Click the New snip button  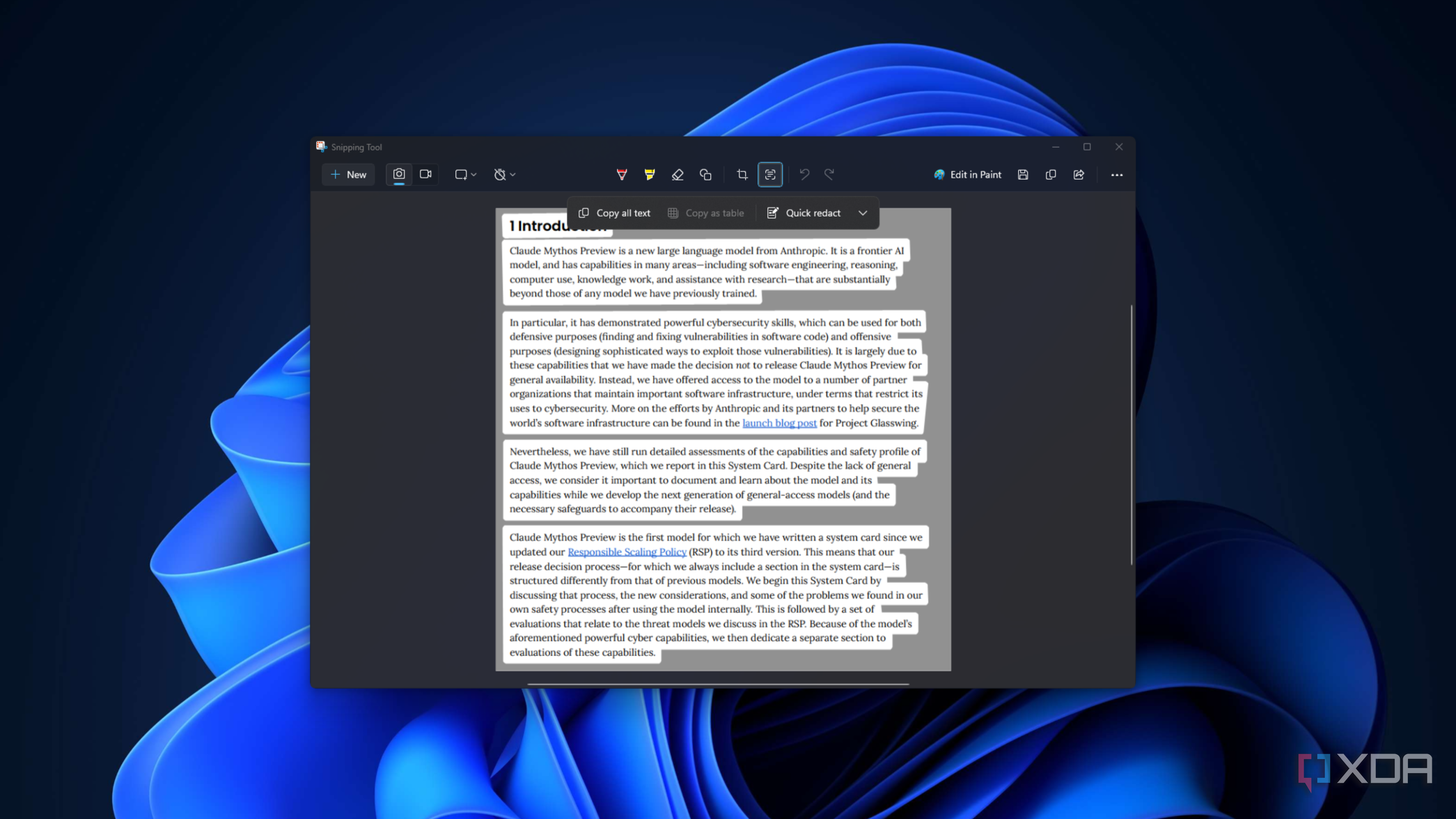348,175
